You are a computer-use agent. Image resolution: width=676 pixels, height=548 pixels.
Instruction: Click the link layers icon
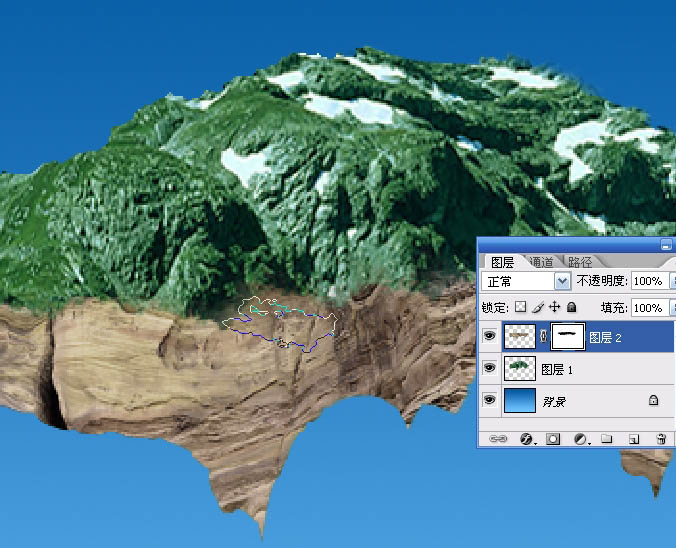(498, 439)
